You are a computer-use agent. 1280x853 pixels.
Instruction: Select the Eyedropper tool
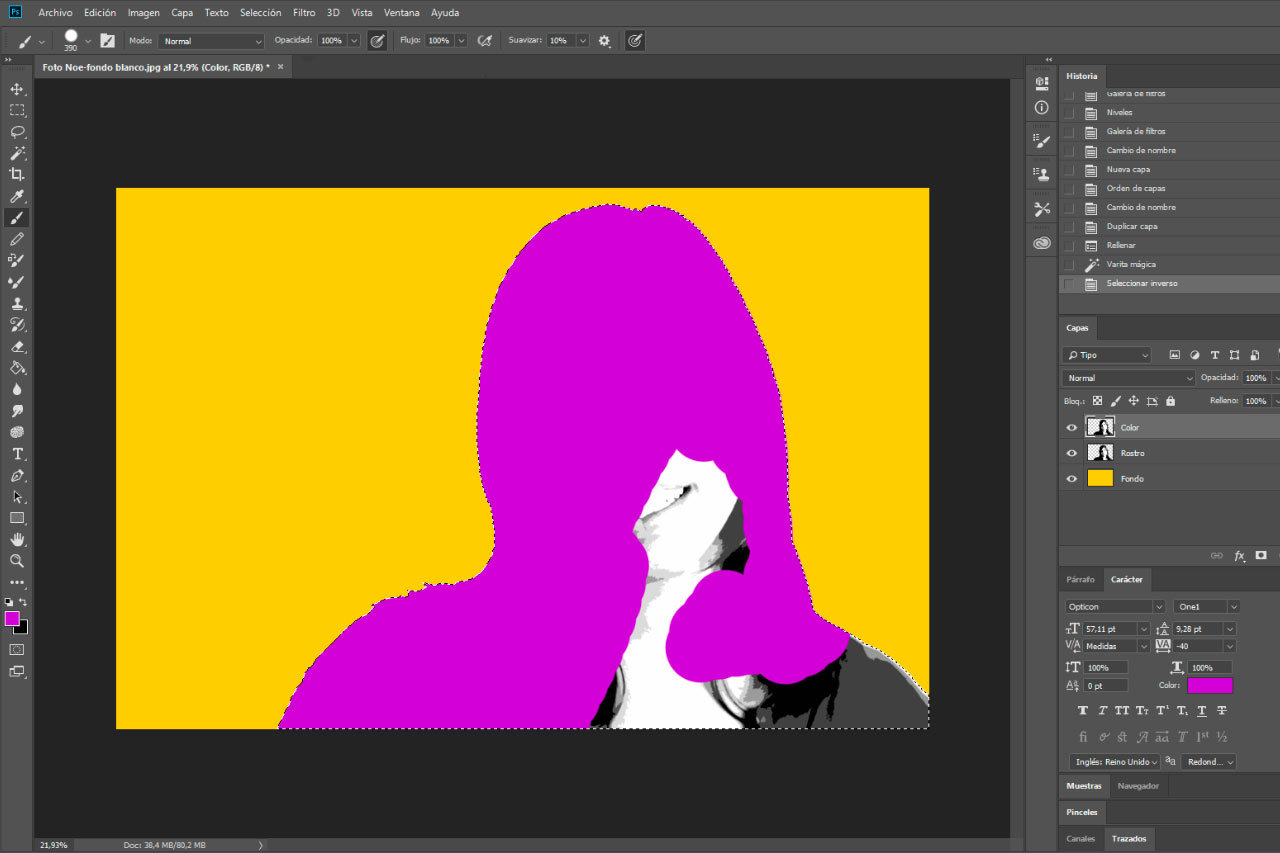16,196
